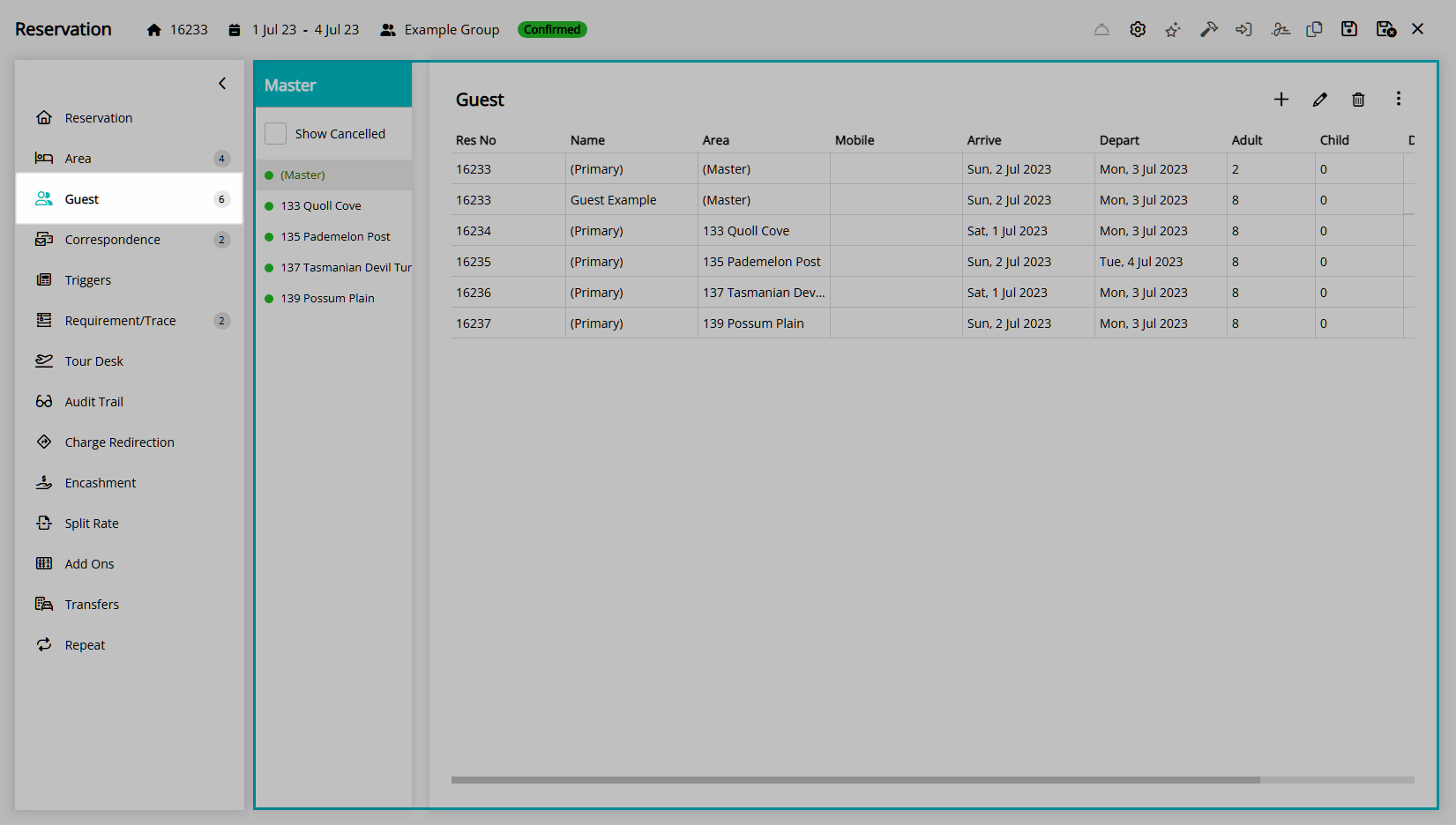Open the Tour Desk menu item
1456x825 pixels.
coord(129,361)
